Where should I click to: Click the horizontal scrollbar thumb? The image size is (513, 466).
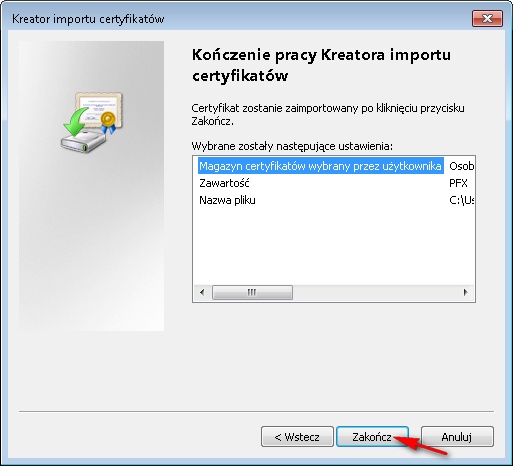tap(252, 292)
